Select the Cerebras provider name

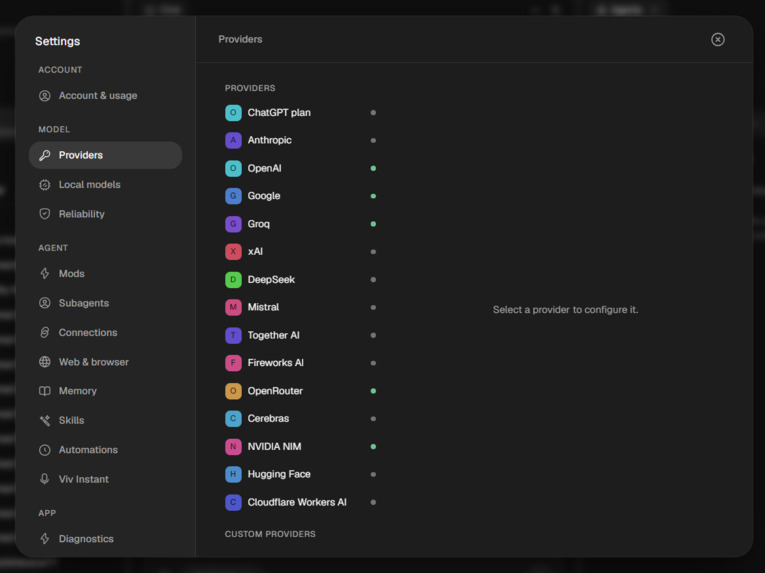coord(268,419)
